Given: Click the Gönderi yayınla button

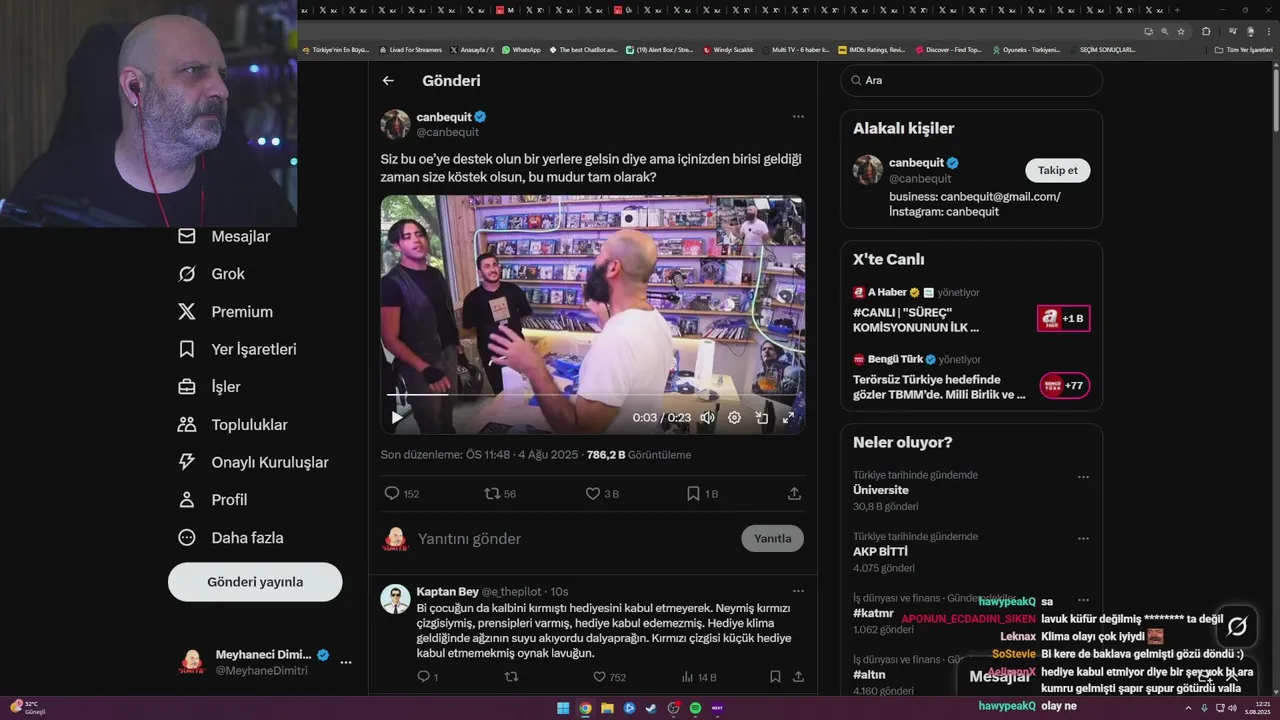Looking at the screenshot, I should pyautogui.click(x=255, y=582).
